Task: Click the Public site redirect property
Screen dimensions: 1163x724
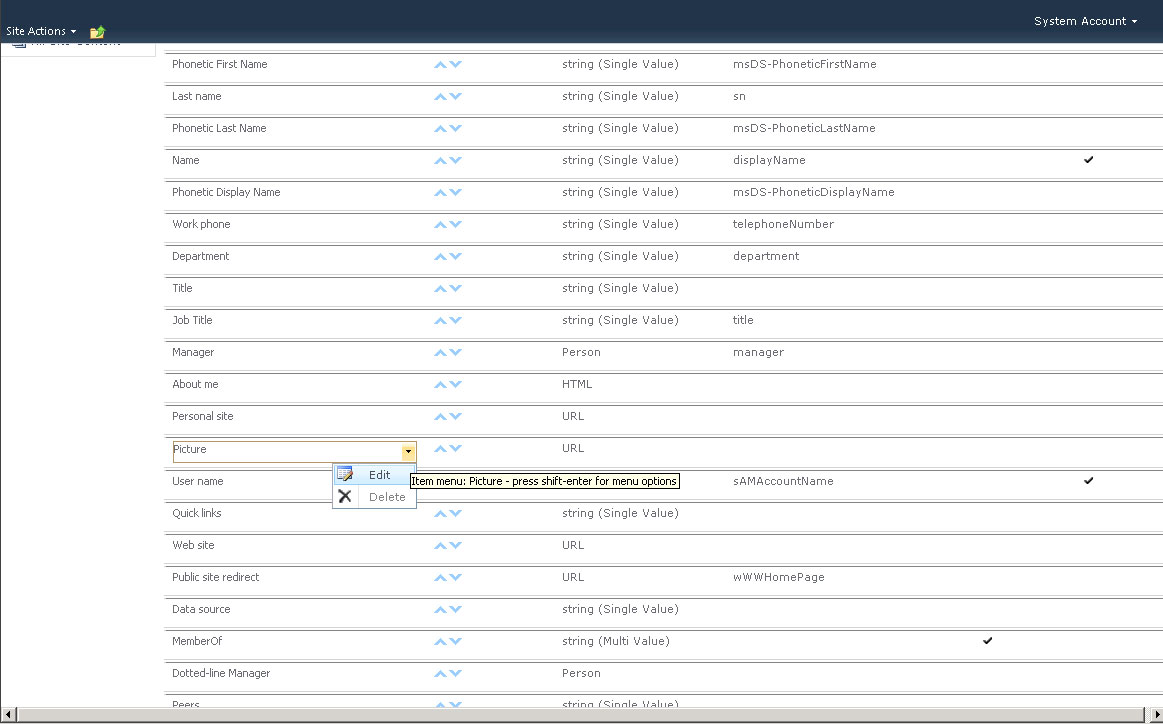Action: [216, 577]
